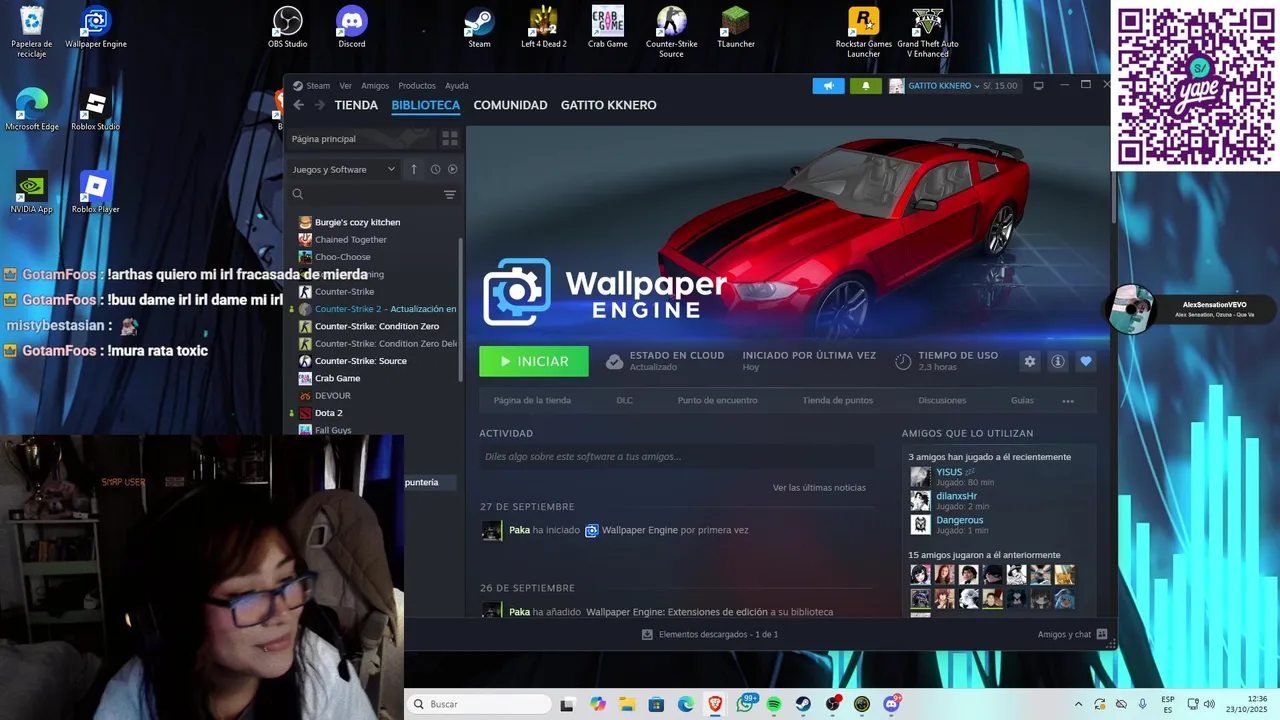
Task: Open Steam notifications bell
Action: (866, 86)
